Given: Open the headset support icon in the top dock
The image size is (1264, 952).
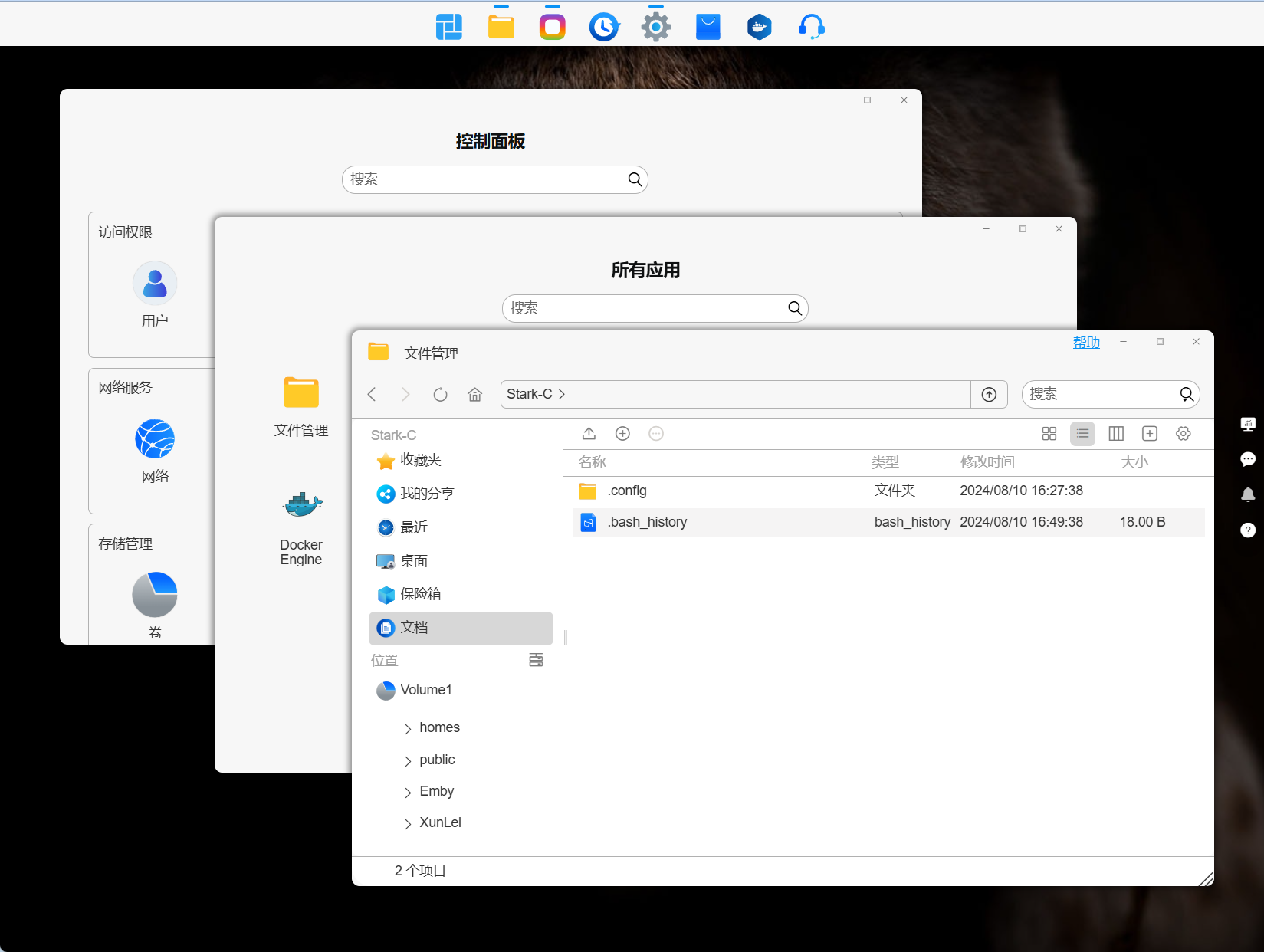Looking at the screenshot, I should tap(812, 27).
